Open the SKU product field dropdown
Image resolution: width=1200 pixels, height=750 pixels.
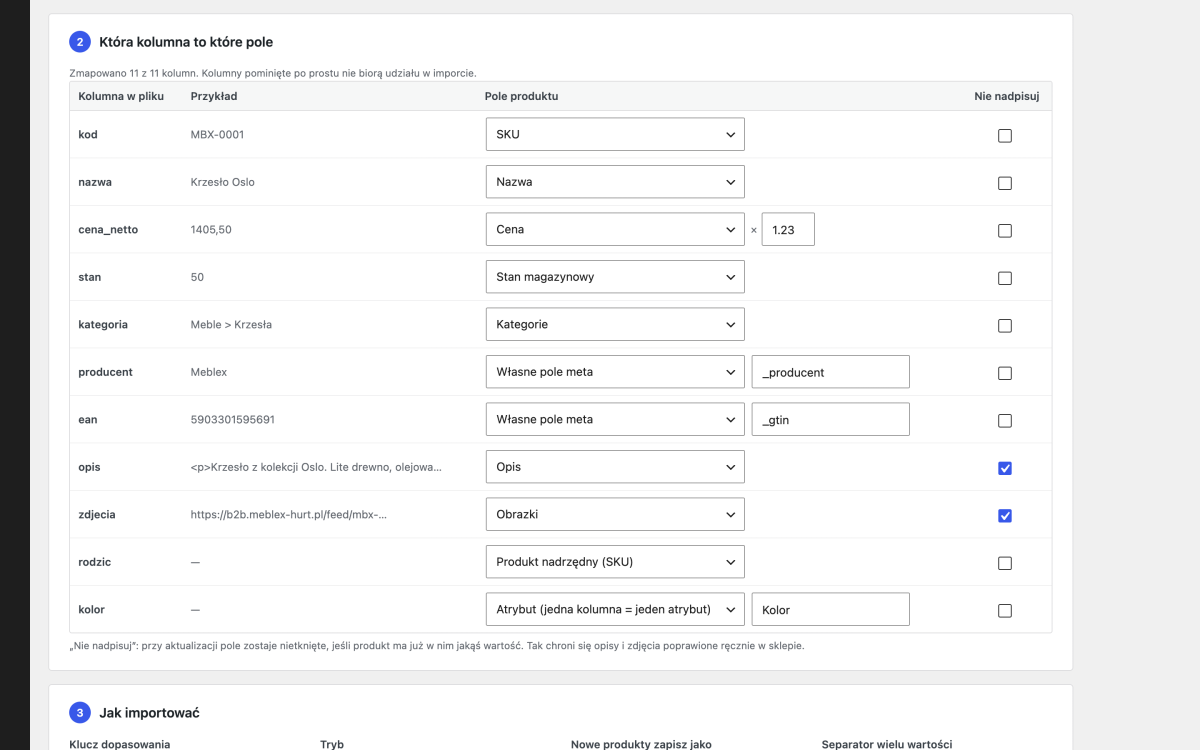[615, 134]
